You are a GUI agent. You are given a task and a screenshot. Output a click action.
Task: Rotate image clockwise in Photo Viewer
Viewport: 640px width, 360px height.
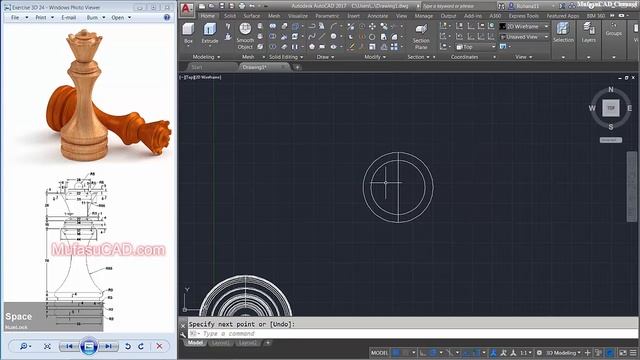coord(141,346)
